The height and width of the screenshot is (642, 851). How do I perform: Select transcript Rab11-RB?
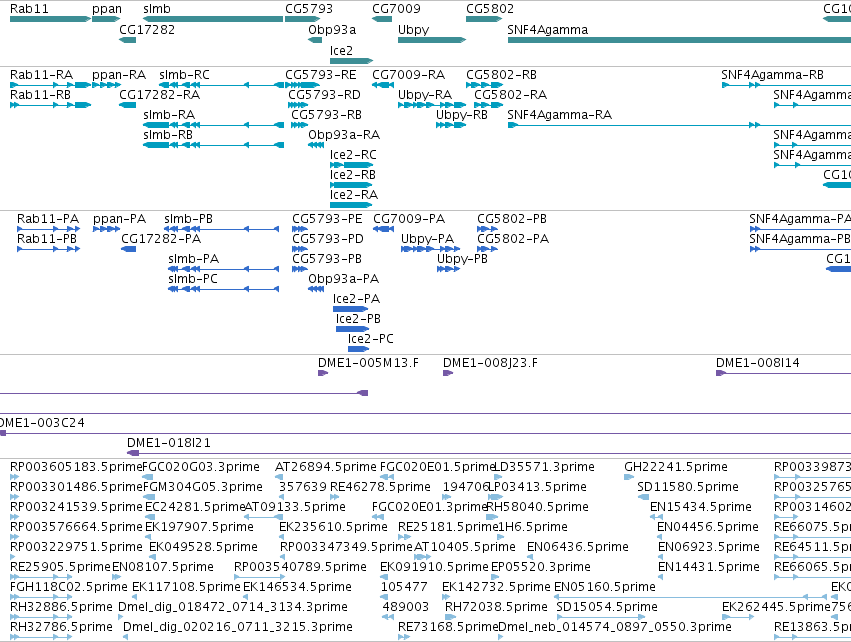40,94
